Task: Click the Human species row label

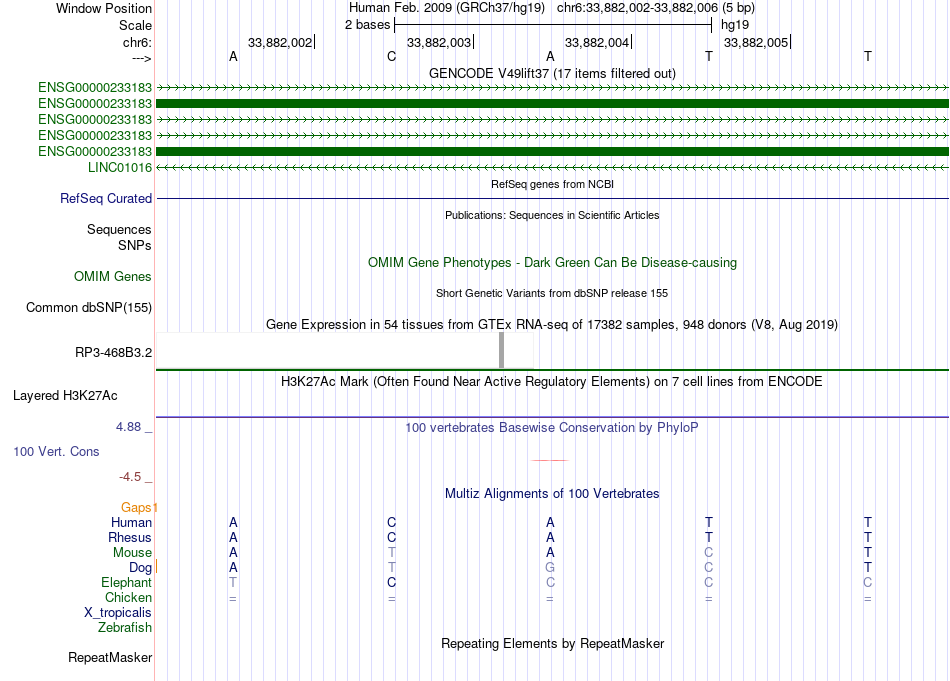Action: click(x=131, y=522)
